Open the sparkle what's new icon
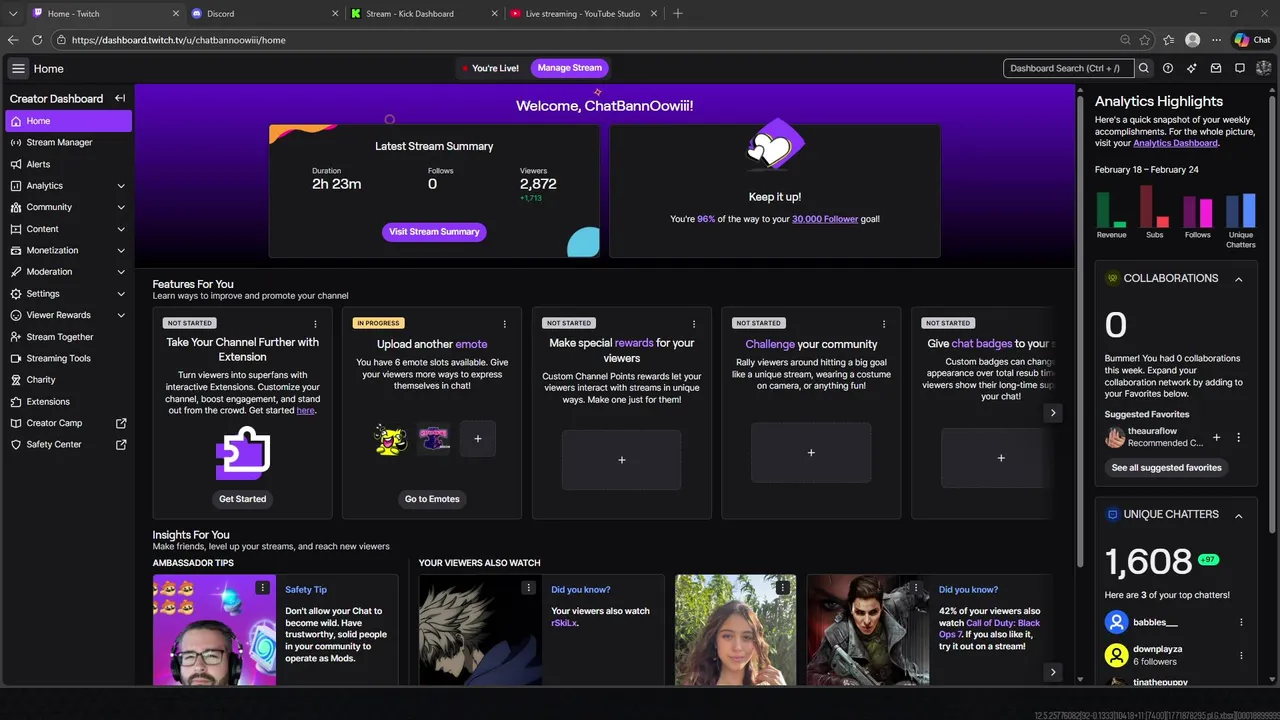 click(x=1192, y=68)
